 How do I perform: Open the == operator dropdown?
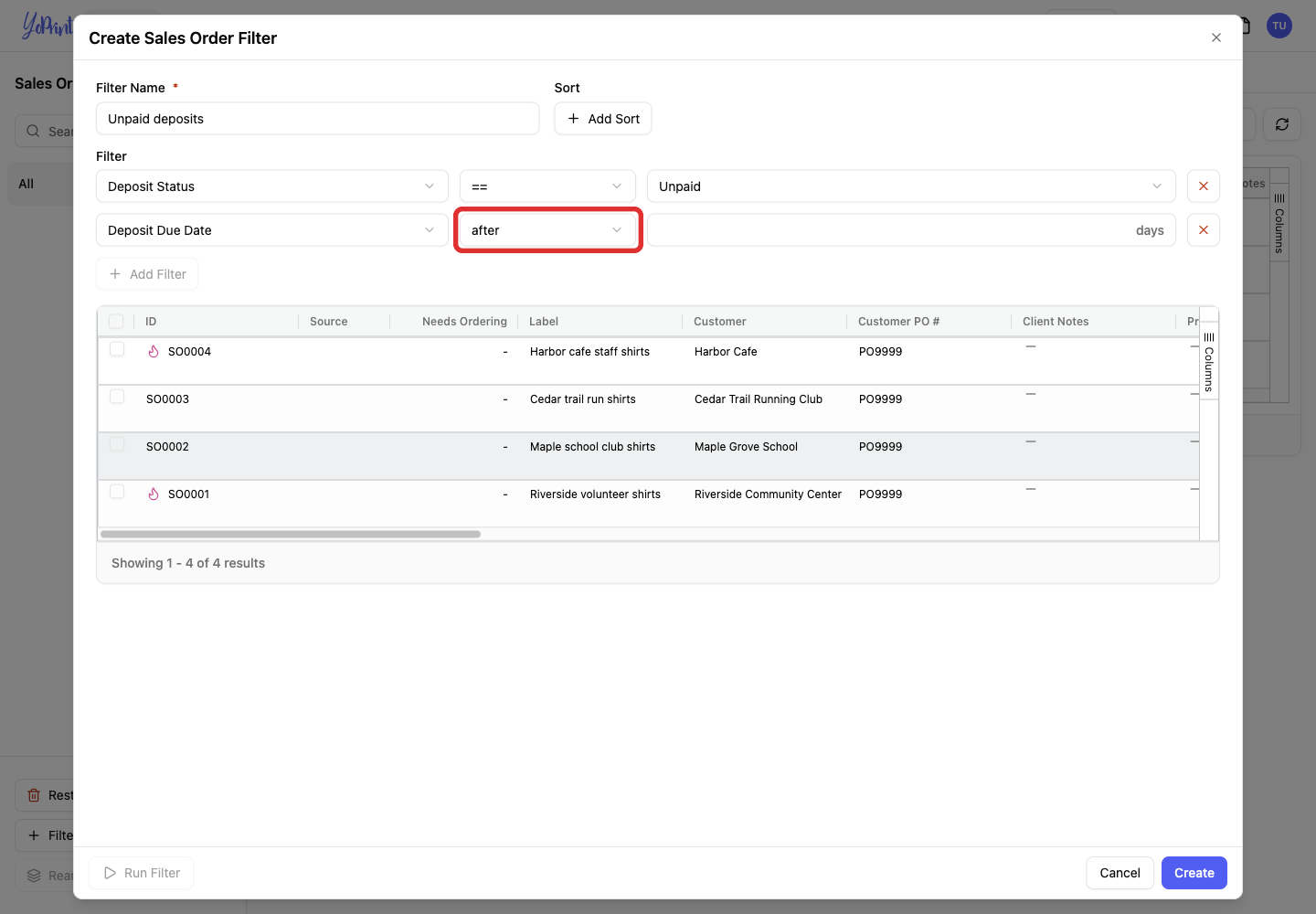tap(547, 186)
